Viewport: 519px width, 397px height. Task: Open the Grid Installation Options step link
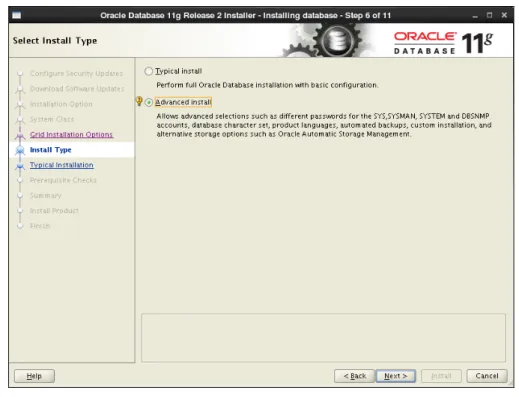click(x=71, y=134)
